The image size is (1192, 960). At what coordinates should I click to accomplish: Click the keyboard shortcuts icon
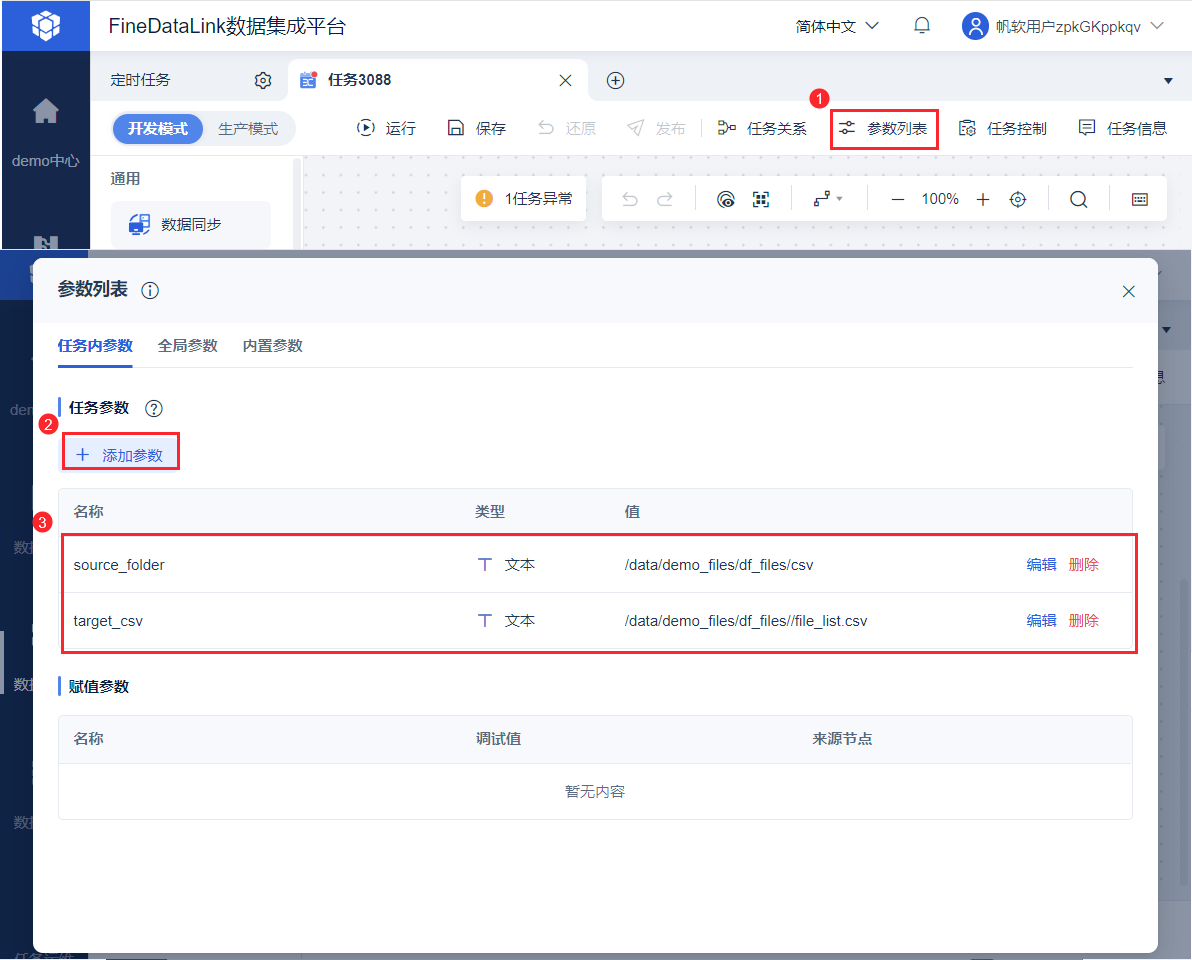coord(1140,199)
